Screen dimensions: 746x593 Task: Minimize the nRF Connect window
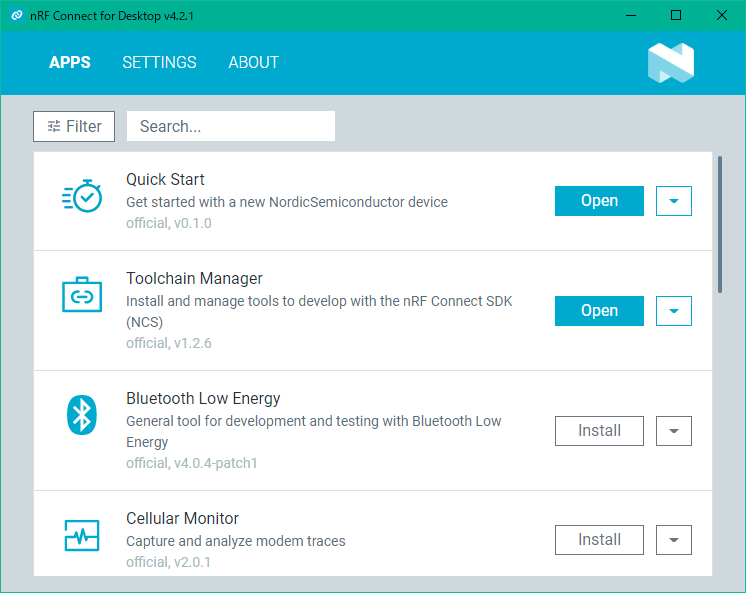point(631,16)
